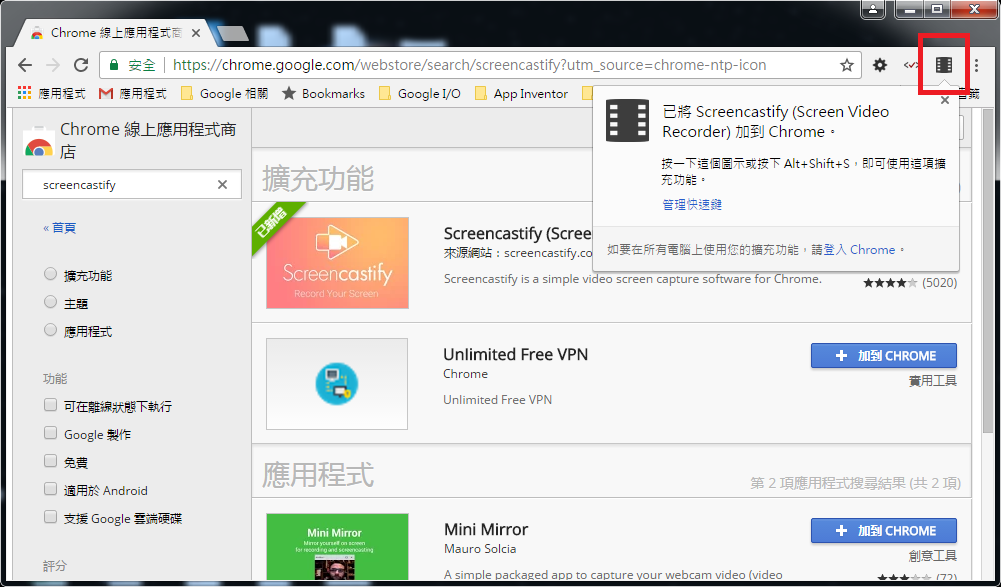Image resolution: width=1001 pixels, height=587 pixels.
Task: Select the 應用程式 radio button
Action: tap(50, 330)
